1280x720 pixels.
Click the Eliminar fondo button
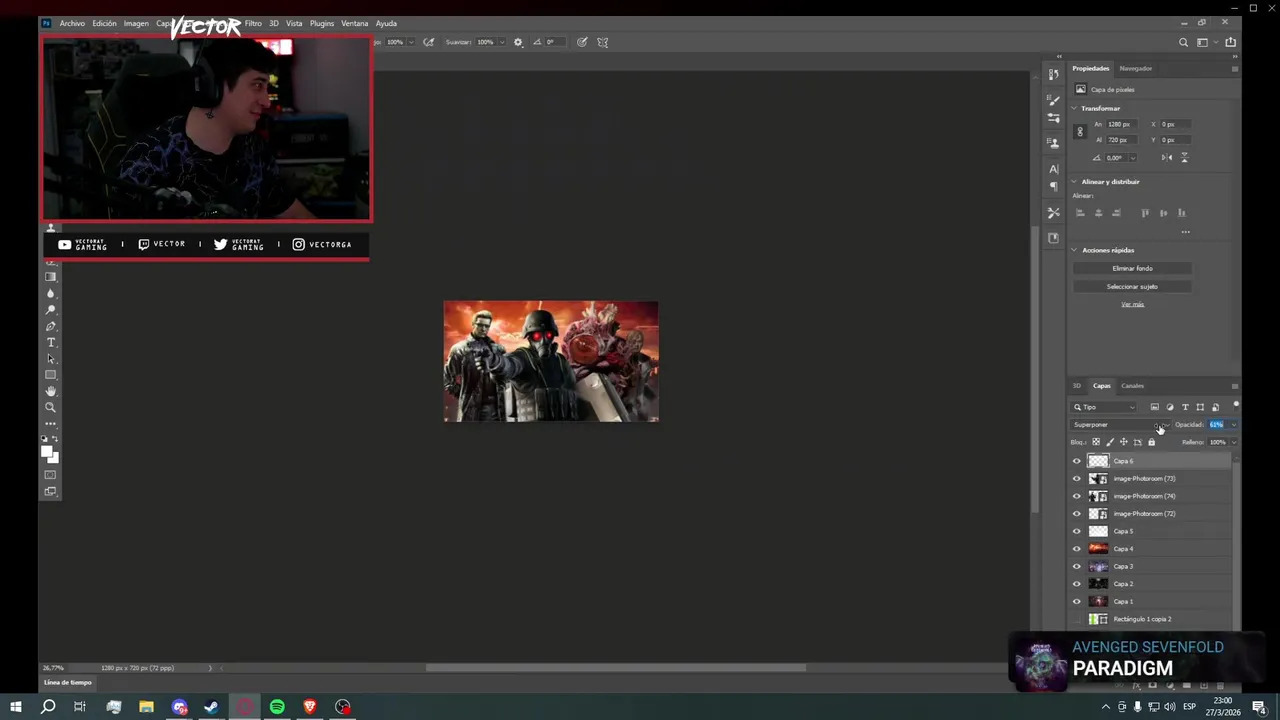click(x=1132, y=269)
